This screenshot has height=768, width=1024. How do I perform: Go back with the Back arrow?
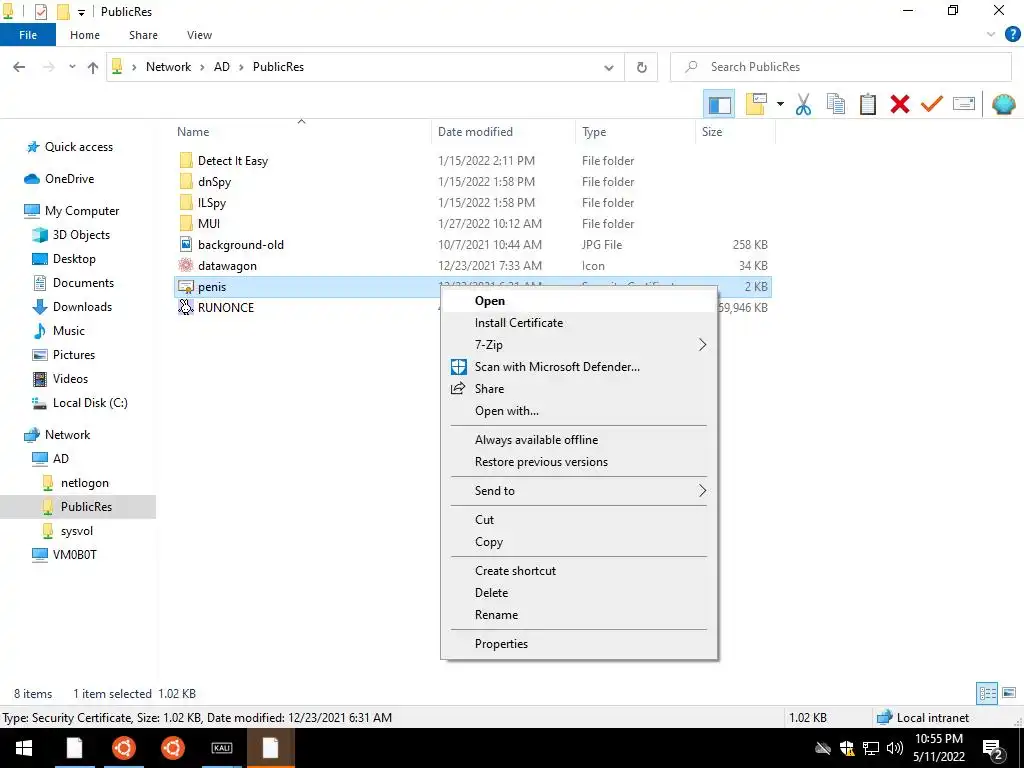(x=19, y=67)
